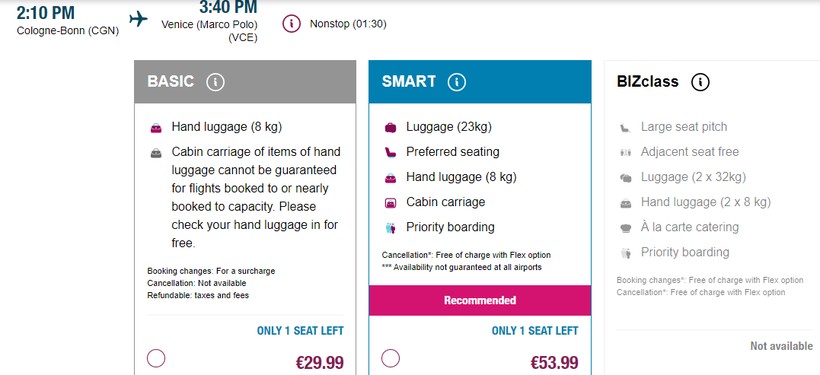Open the BIZclass fare info icon

click(x=700, y=82)
